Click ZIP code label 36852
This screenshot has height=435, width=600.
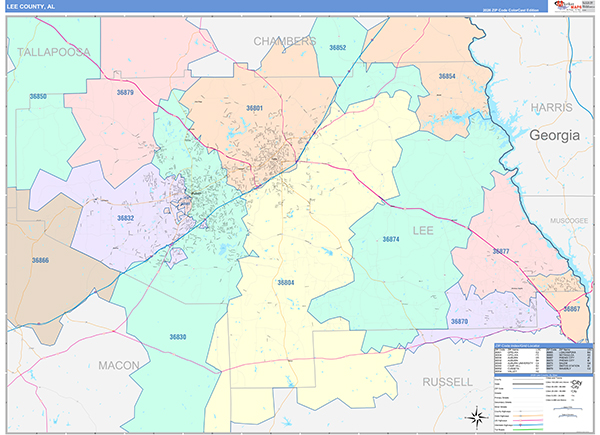pyautogui.click(x=338, y=48)
